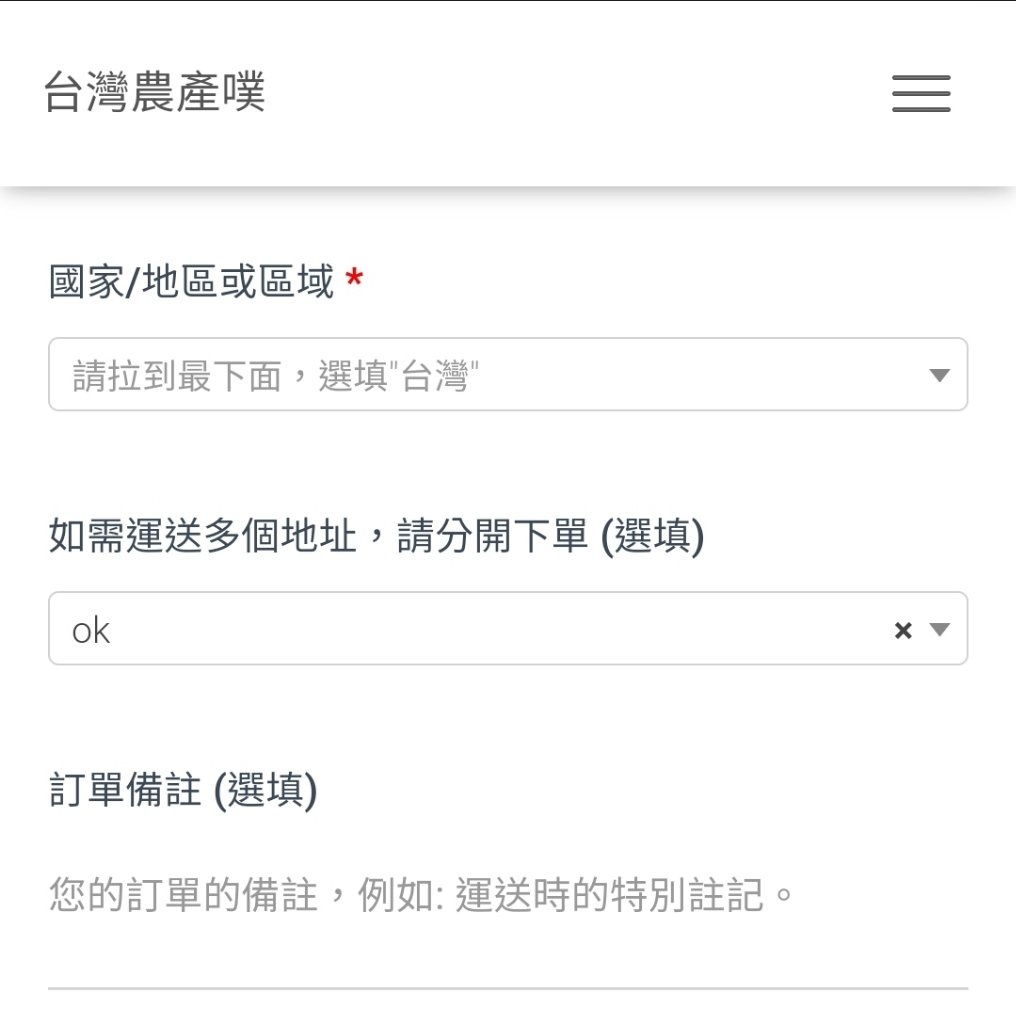Select the "ok" value text in the dropdown
This screenshot has width=1016, height=1024.
point(91,631)
